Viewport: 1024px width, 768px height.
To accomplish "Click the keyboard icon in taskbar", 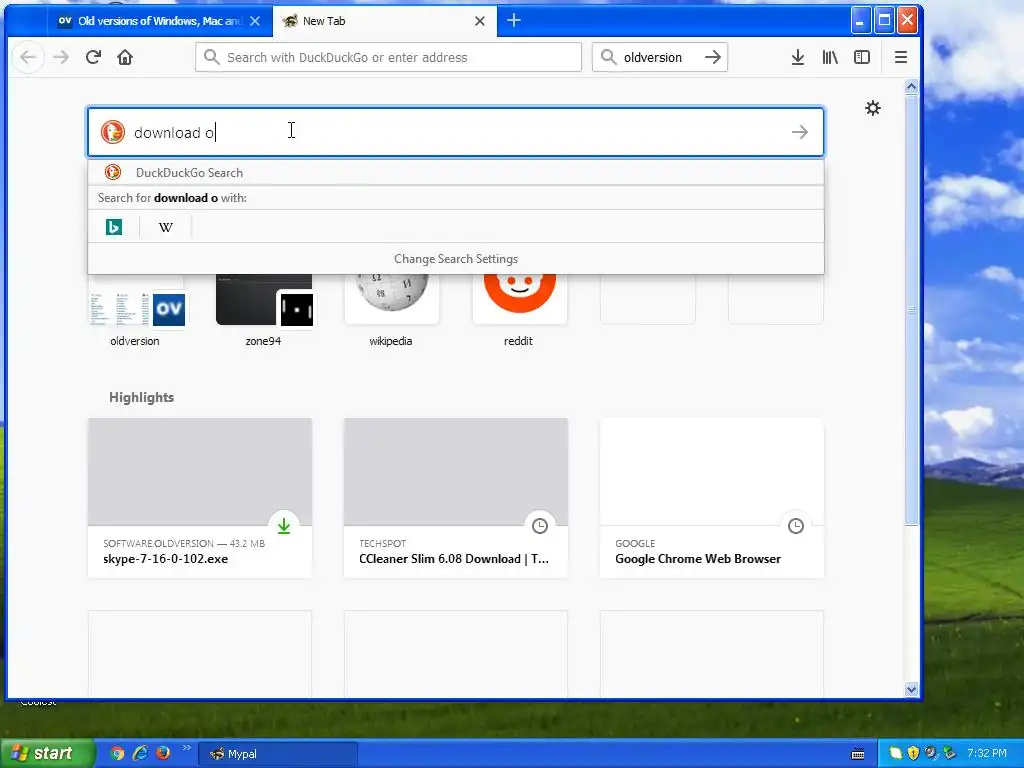I will coord(858,754).
